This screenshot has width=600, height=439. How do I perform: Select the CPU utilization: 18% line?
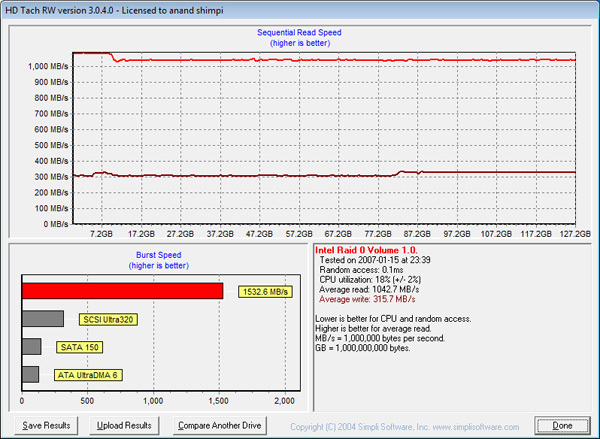pos(370,280)
